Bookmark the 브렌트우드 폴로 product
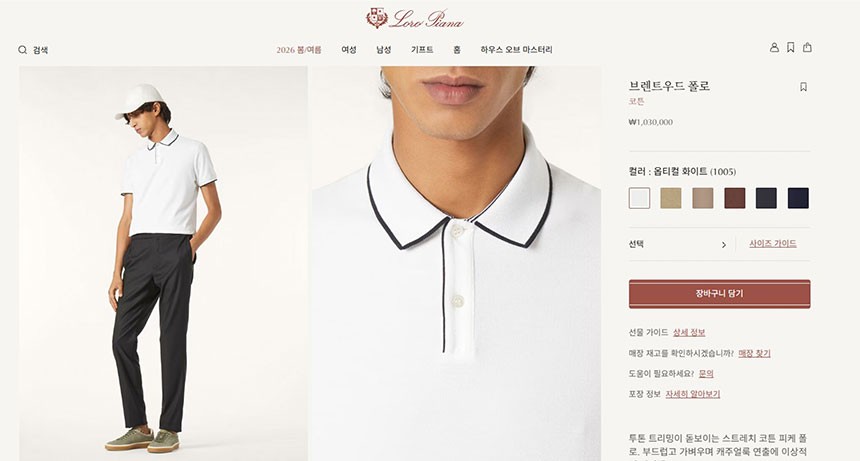 [803, 87]
